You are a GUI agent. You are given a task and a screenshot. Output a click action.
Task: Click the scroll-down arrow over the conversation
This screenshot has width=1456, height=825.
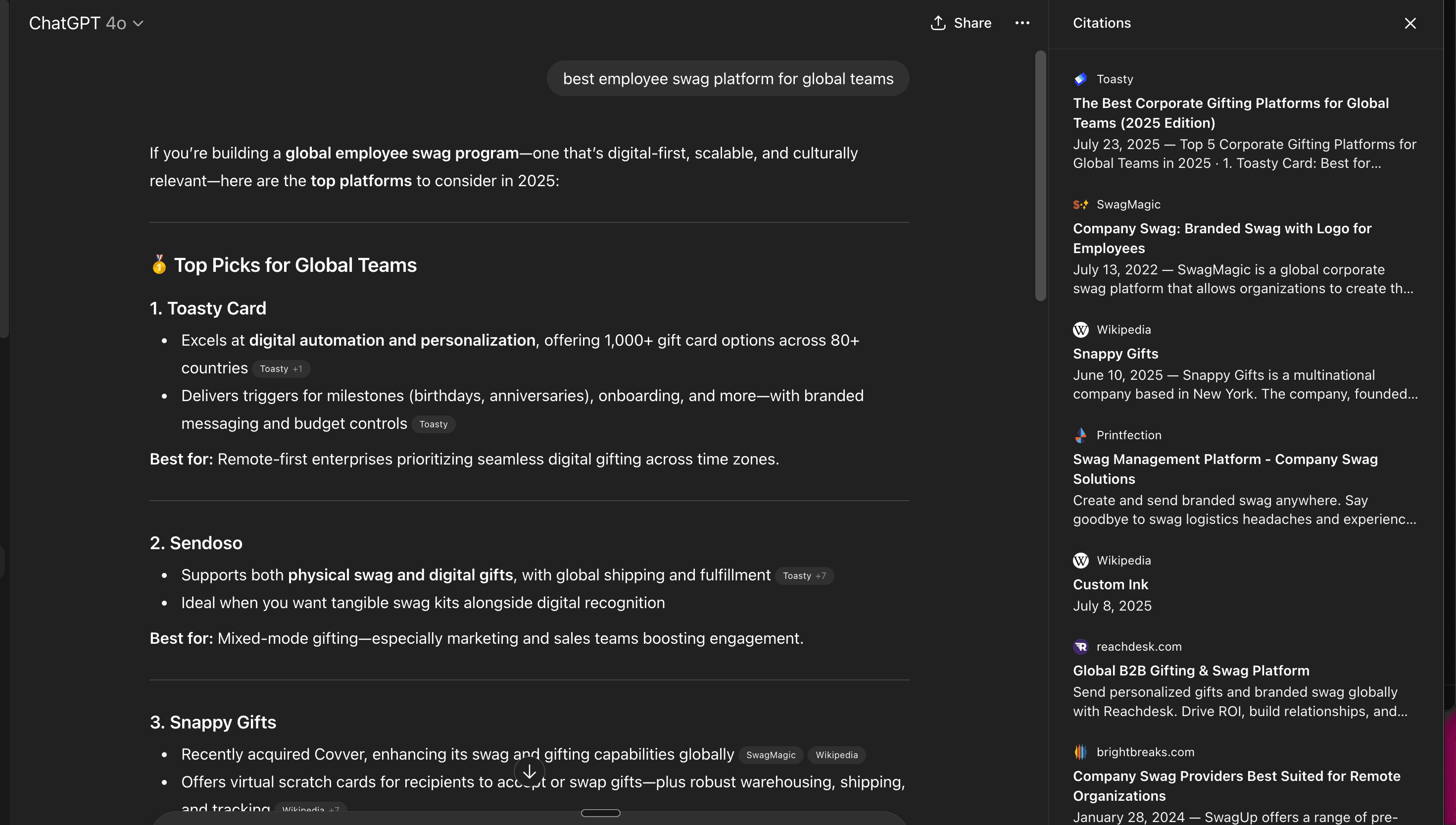pos(530,771)
